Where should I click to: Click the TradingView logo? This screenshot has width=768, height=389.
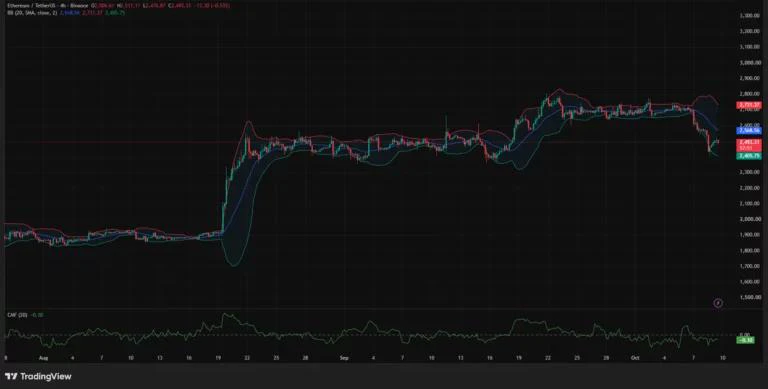[x=38, y=376]
